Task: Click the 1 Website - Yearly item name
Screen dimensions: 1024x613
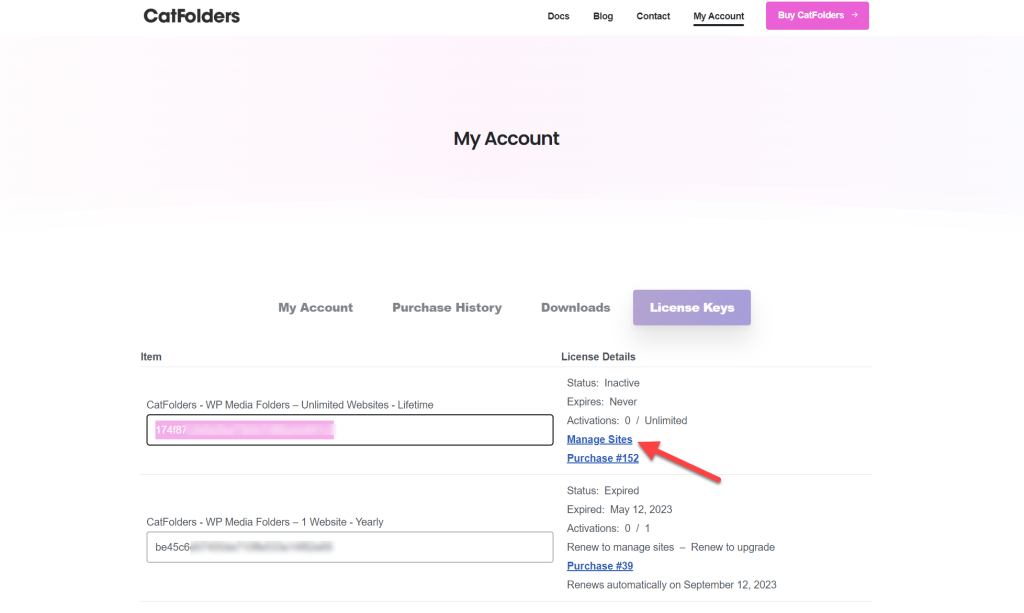Action: coord(264,522)
